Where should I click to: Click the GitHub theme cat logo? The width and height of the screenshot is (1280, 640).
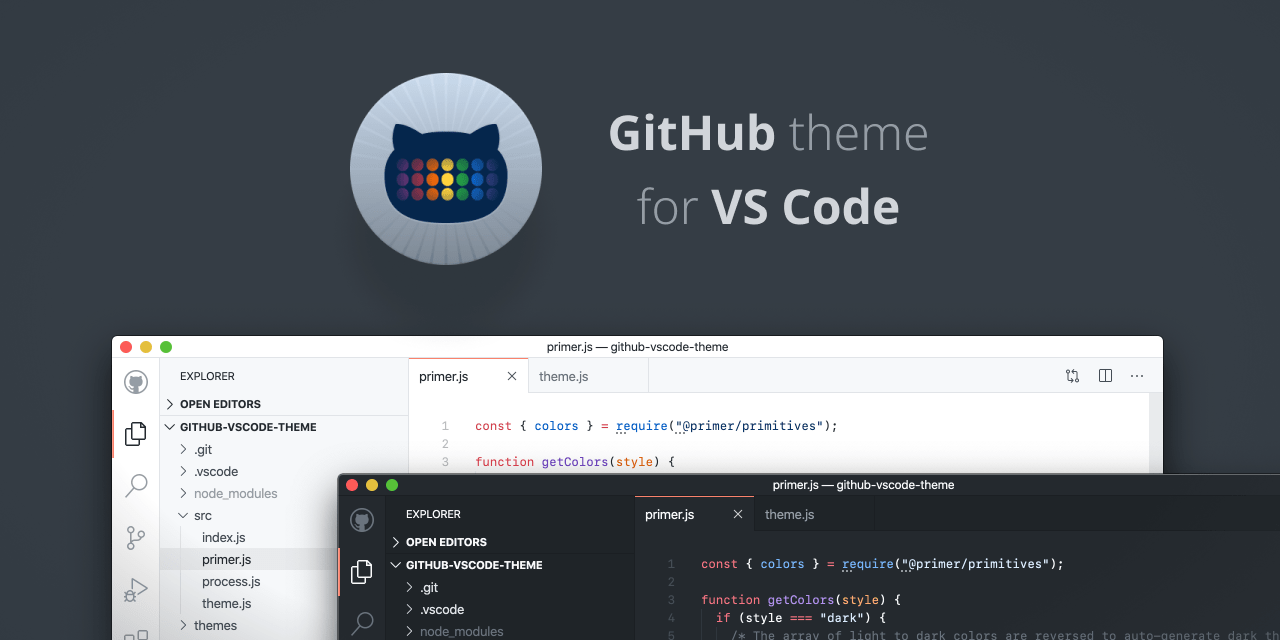point(446,169)
